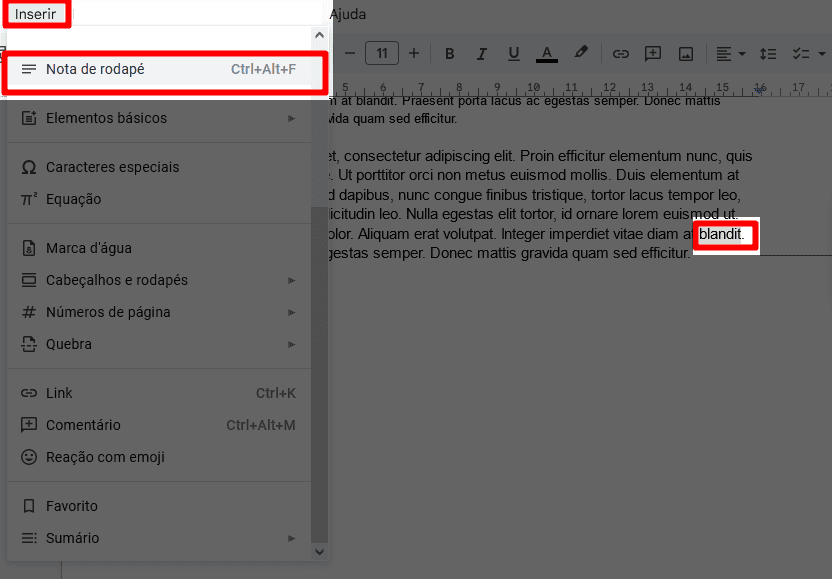Toggle italic formatting
This screenshot has height=579, width=832.
[x=481, y=54]
